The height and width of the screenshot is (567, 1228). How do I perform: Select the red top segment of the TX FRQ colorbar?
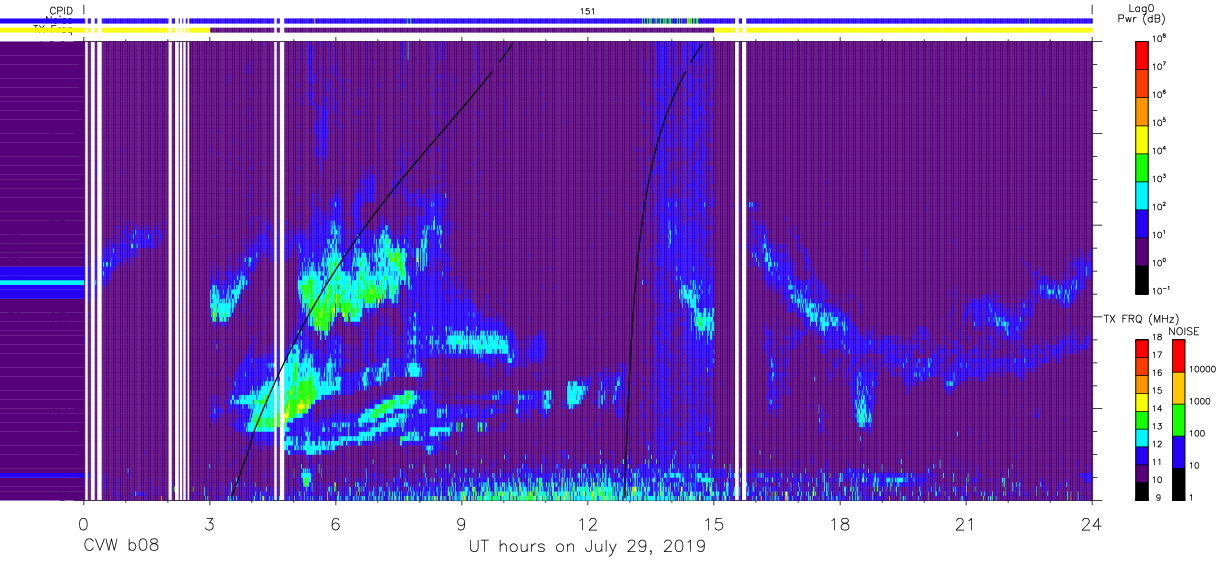coord(1142,349)
